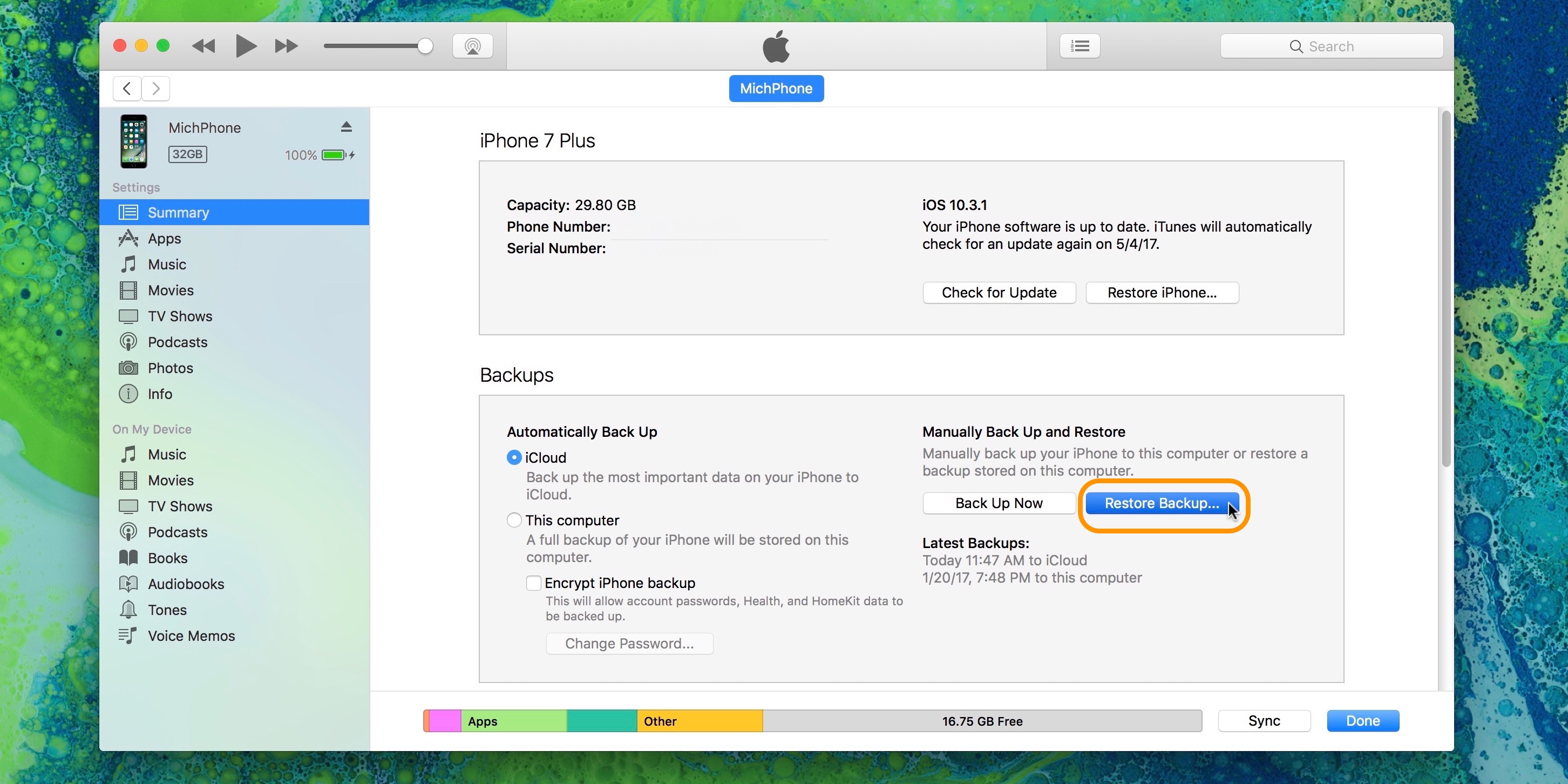
Task: Switch to the MichPhone device tab
Action: (776, 88)
